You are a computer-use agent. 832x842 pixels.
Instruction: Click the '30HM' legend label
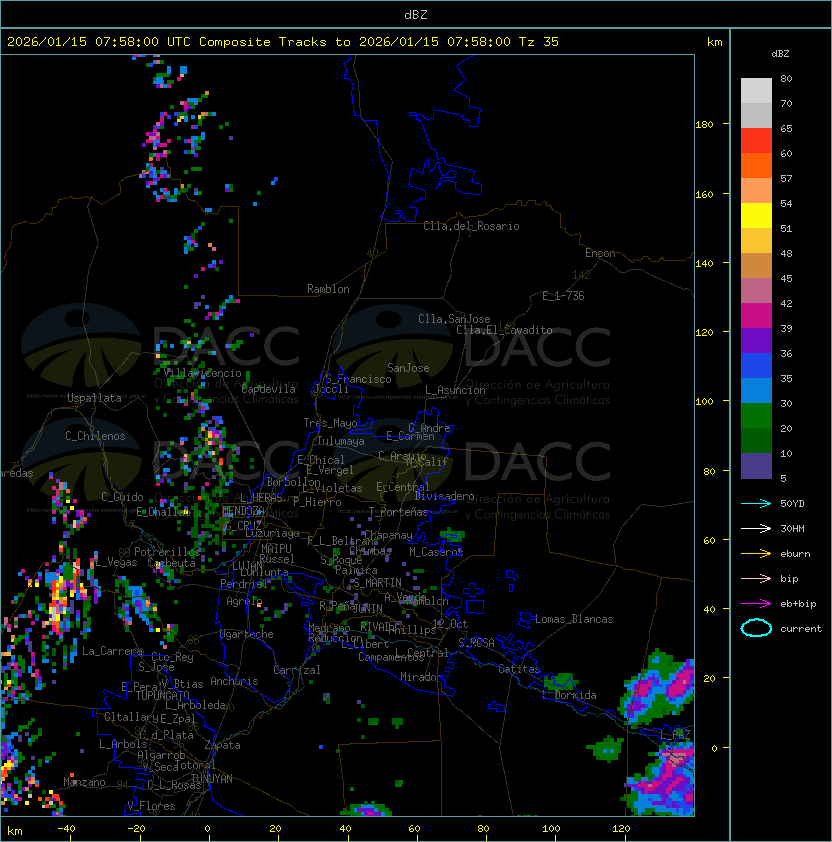click(x=792, y=528)
